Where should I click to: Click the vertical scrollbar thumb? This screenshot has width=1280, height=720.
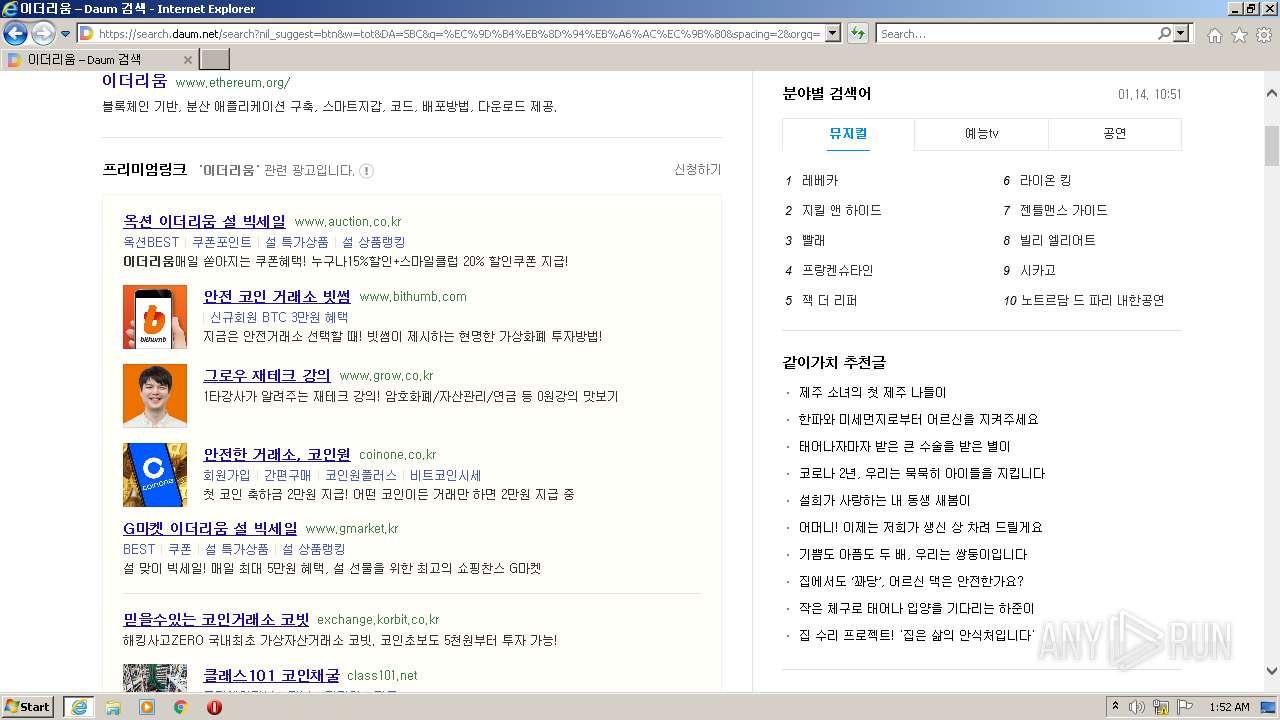point(1272,146)
